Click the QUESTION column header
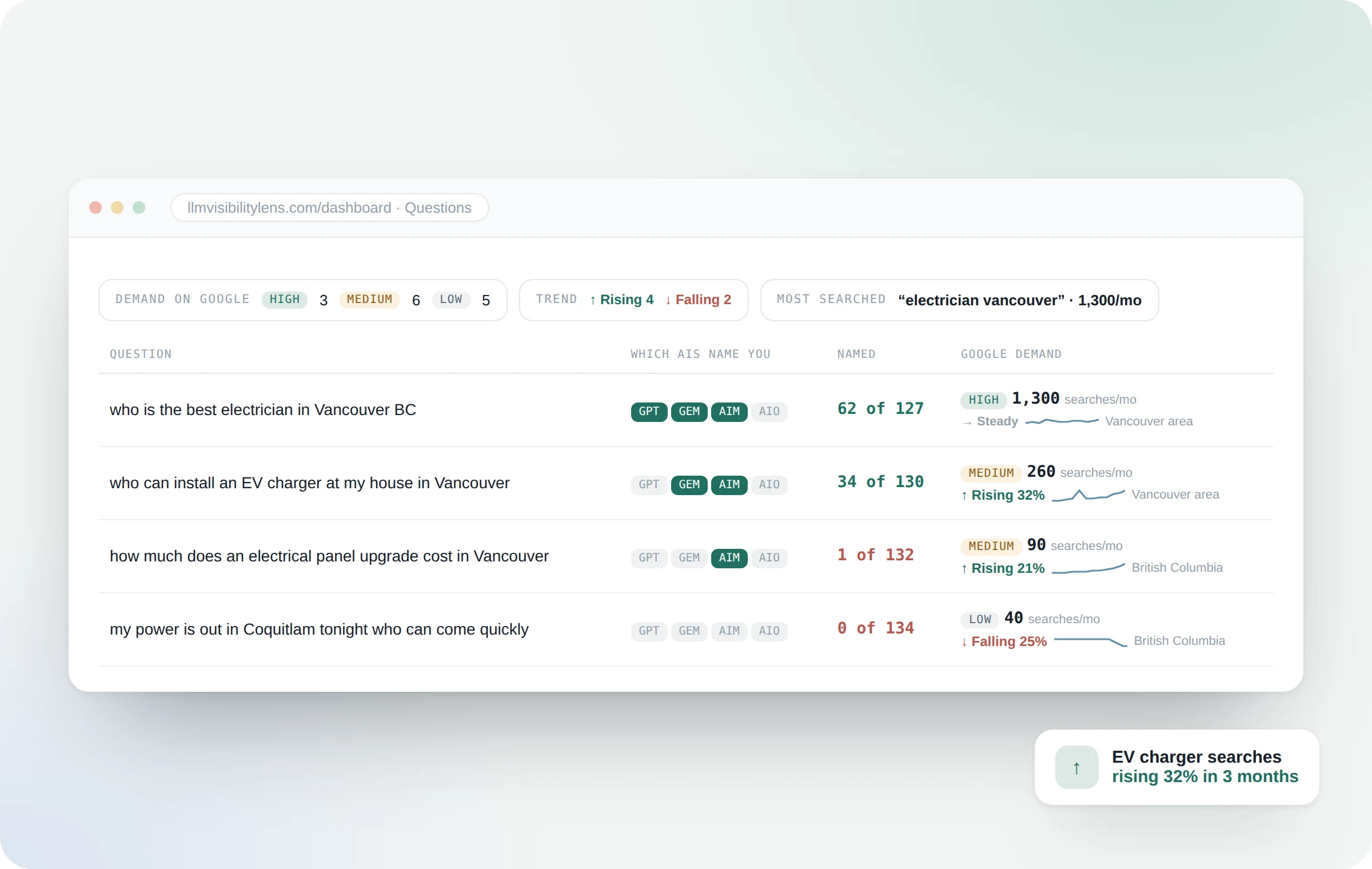 click(141, 354)
